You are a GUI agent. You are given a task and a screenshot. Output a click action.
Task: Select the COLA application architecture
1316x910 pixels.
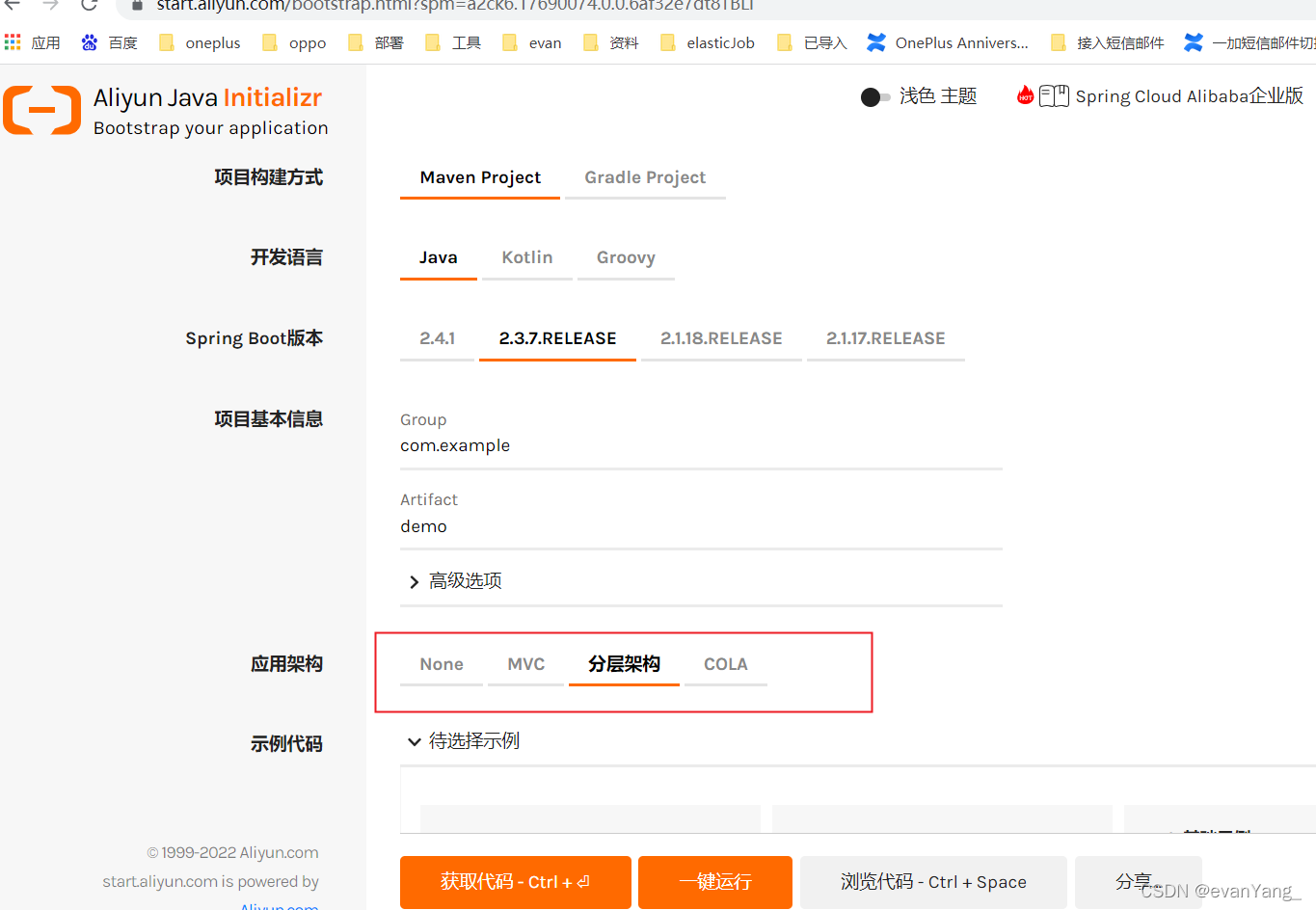726,665
